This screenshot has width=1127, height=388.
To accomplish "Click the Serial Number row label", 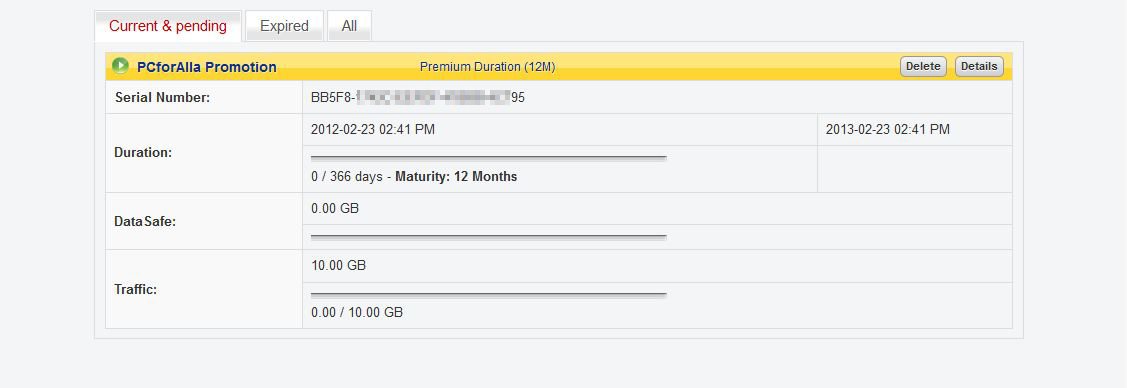I will pyautogui.click(x=162, y=98).
